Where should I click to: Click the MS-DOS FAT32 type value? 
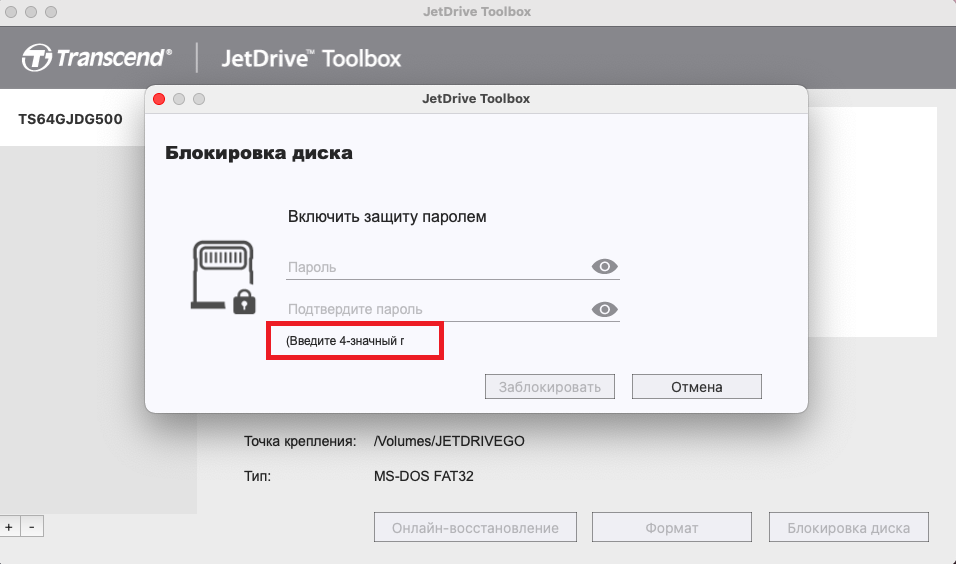click(x=424, y=476)
